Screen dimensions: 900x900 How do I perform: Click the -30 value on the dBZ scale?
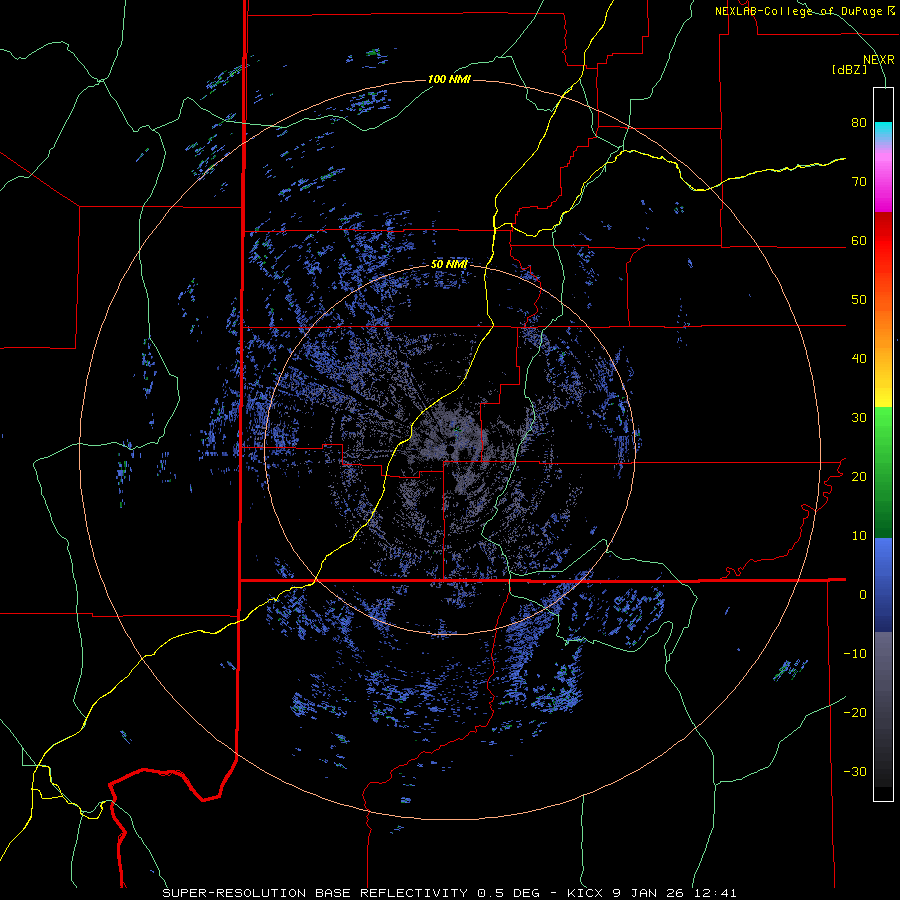coord(855,772)
